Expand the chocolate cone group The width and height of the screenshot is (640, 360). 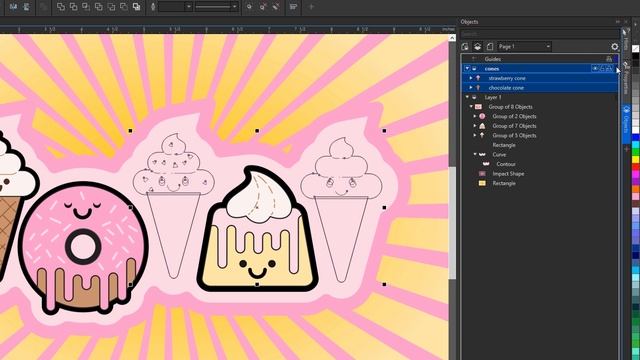471,88
